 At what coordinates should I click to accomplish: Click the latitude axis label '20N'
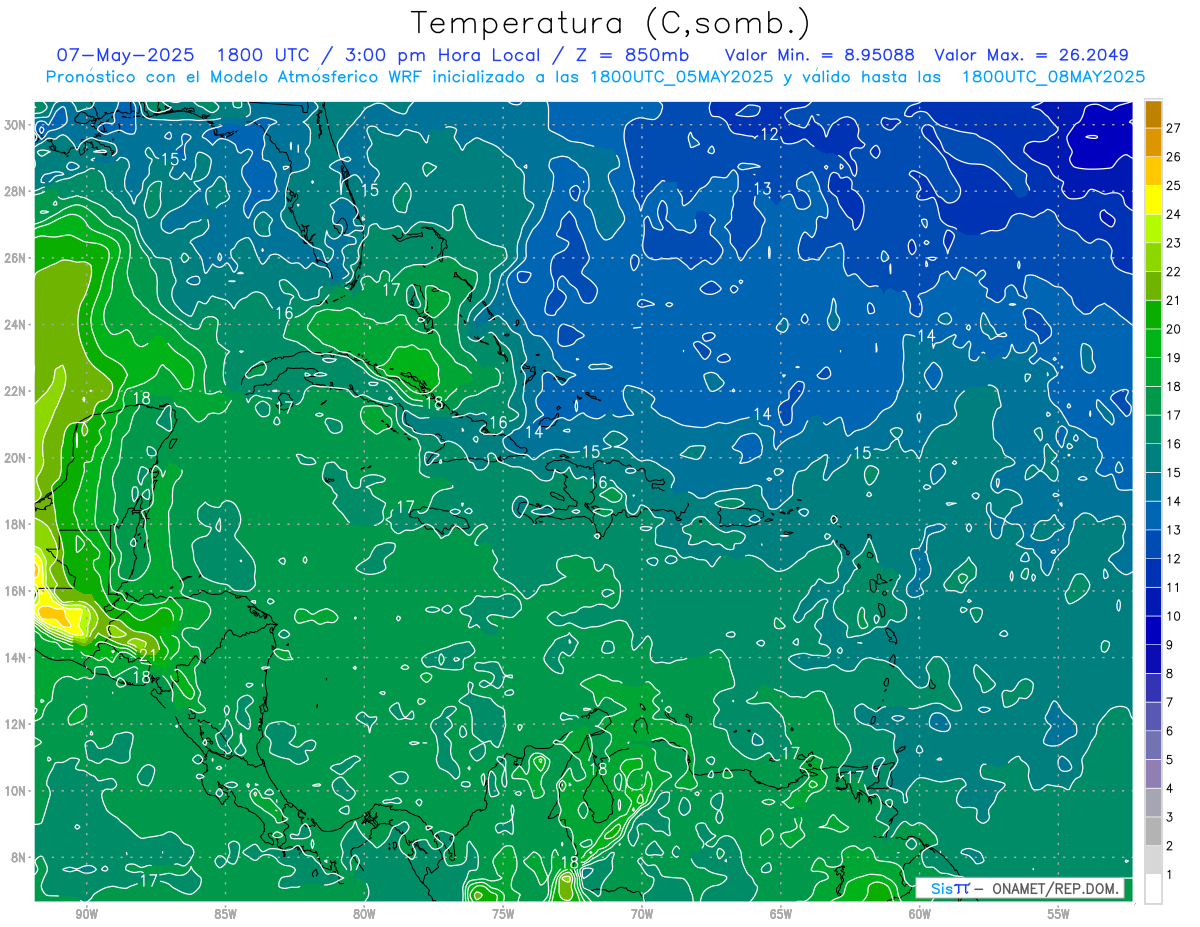point(15,458)
